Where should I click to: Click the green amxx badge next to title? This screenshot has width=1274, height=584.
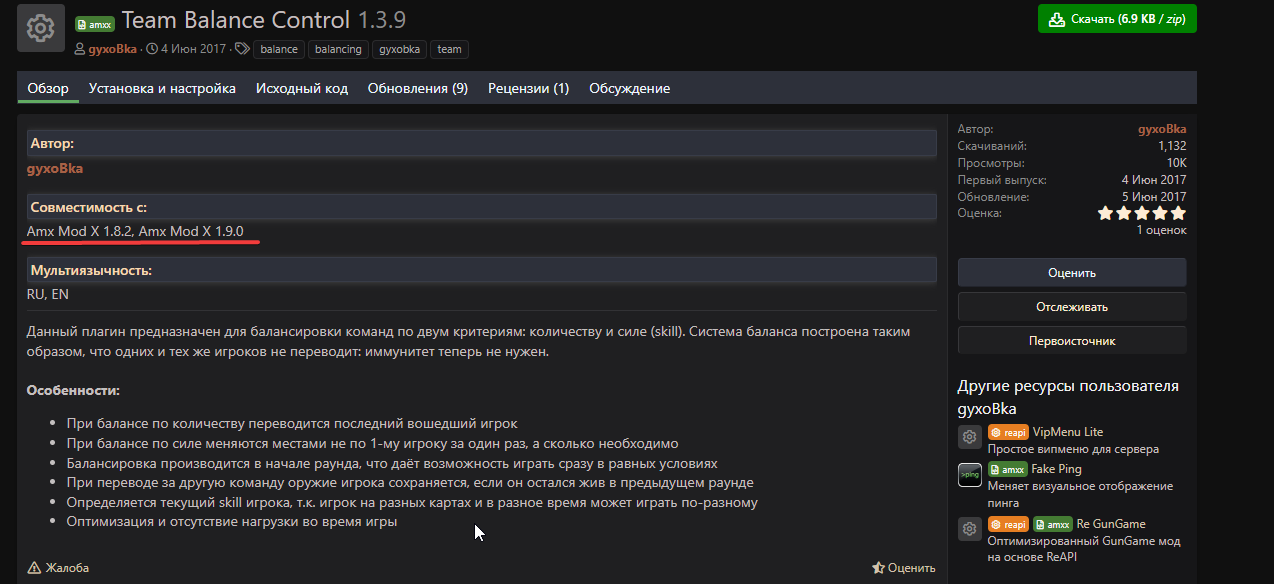pyautogui.click(x=95, y=23)
